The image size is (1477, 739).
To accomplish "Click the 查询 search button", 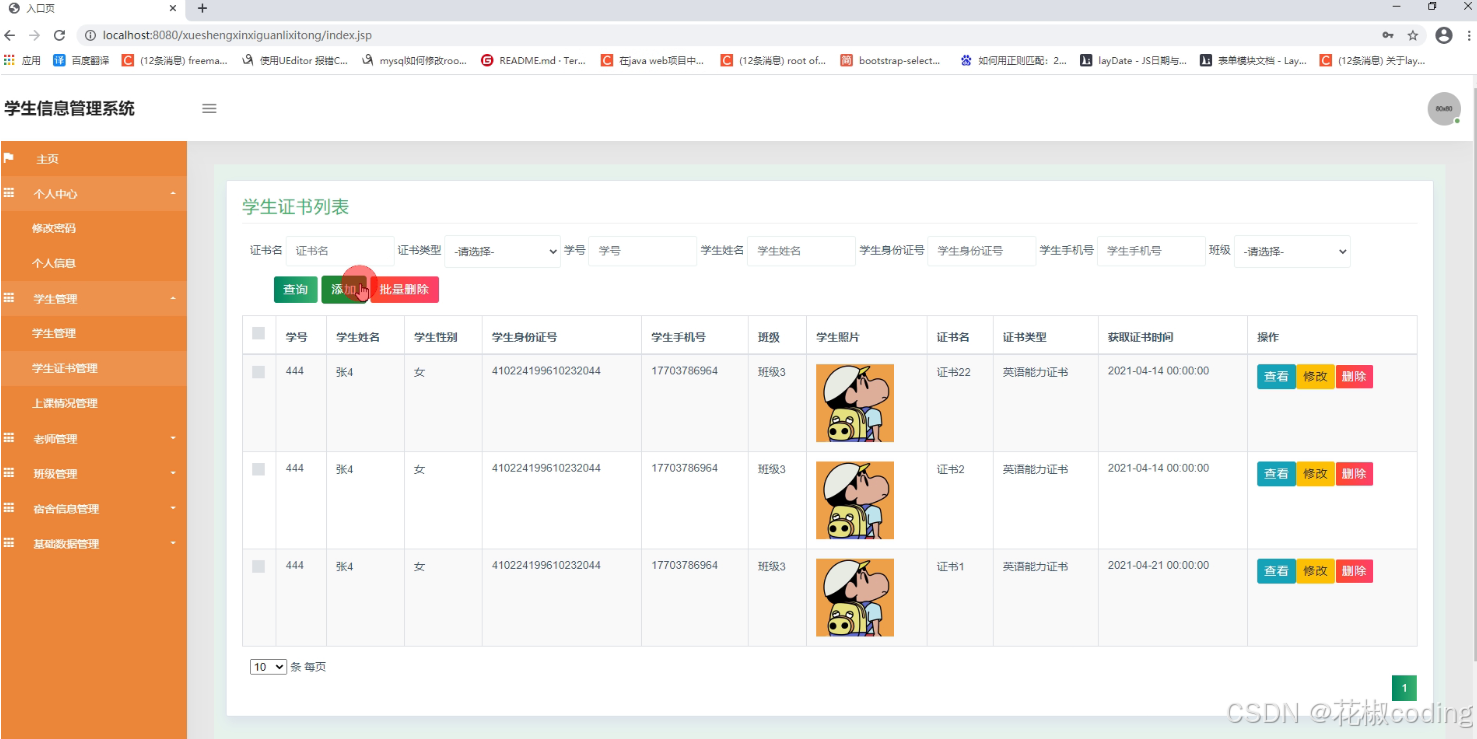I will (x=295, y=289).
